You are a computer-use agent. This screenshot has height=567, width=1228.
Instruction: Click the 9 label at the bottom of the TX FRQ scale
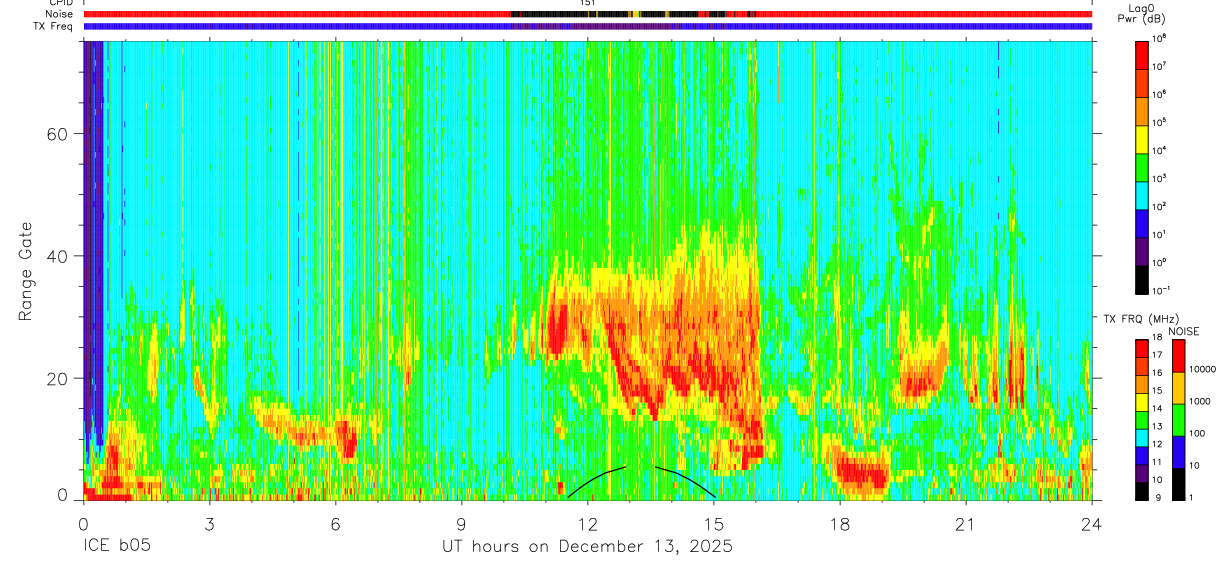point(1159,497)
